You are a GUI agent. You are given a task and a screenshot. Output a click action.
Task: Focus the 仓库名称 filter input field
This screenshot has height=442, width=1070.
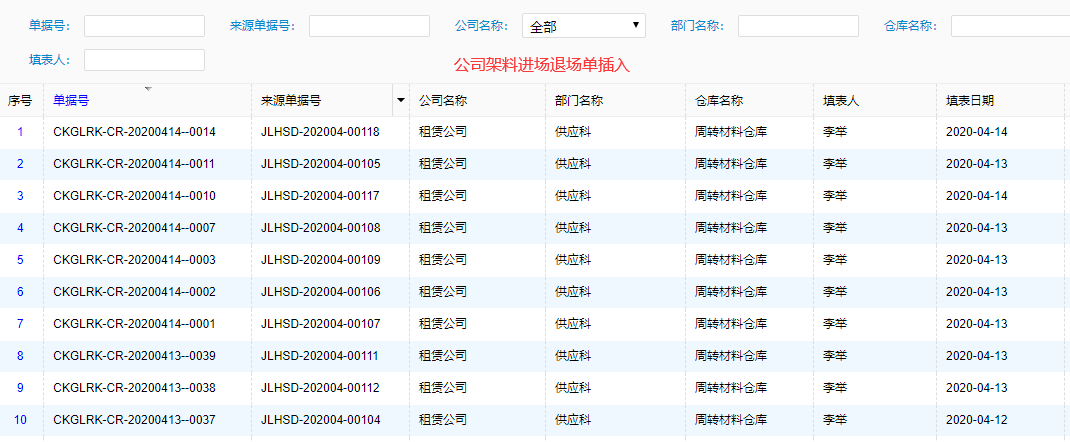click(x=1010, y=26)
